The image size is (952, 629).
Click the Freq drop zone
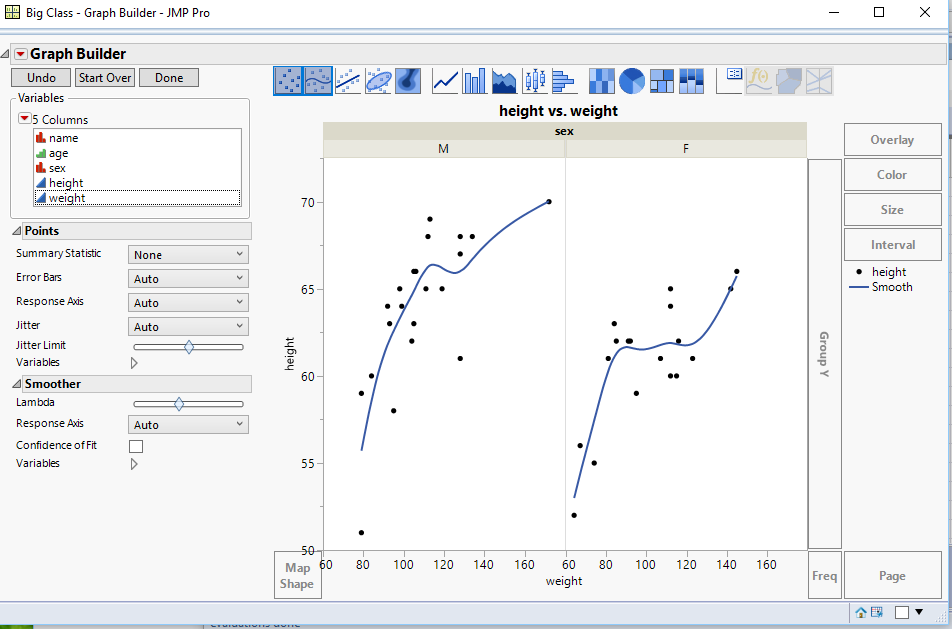(824, 575)
